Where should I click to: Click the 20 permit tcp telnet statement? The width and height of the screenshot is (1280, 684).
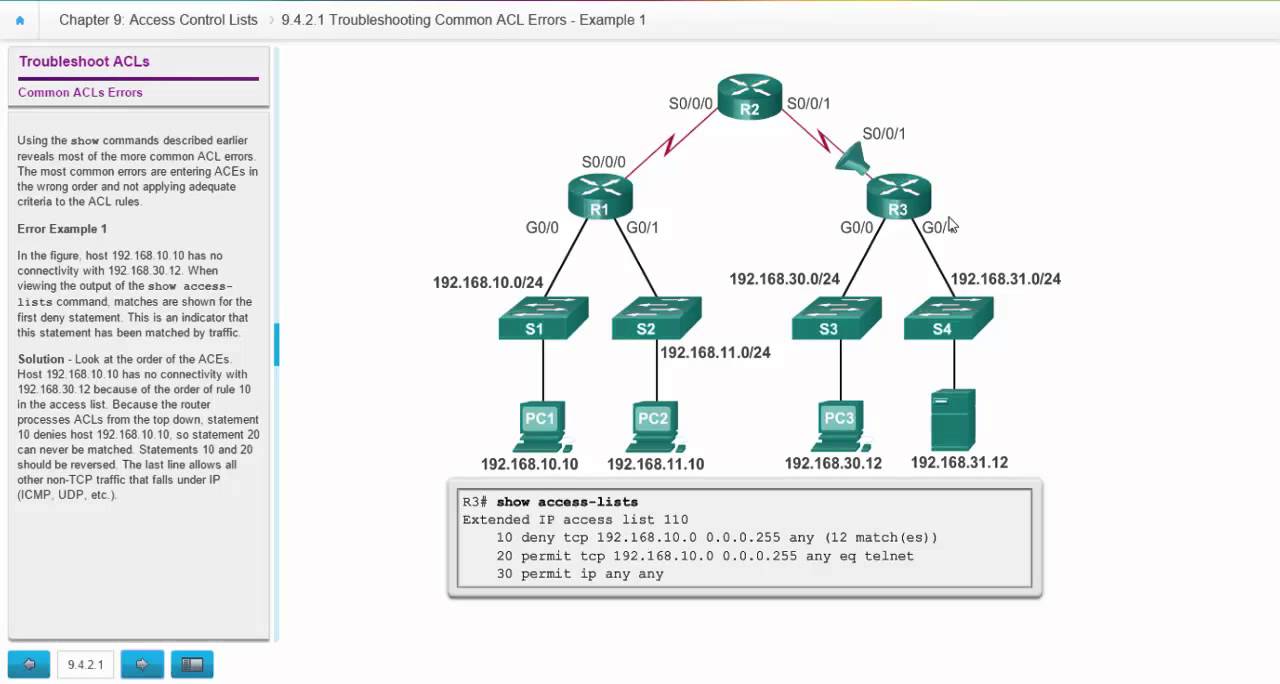(705, 555)
